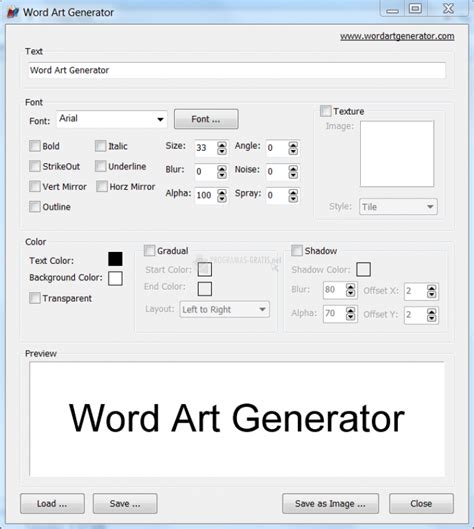Toggle the Underline checkbox
Image resolution: width=474 pixels, height=529 pixels.
coord(101,166)
